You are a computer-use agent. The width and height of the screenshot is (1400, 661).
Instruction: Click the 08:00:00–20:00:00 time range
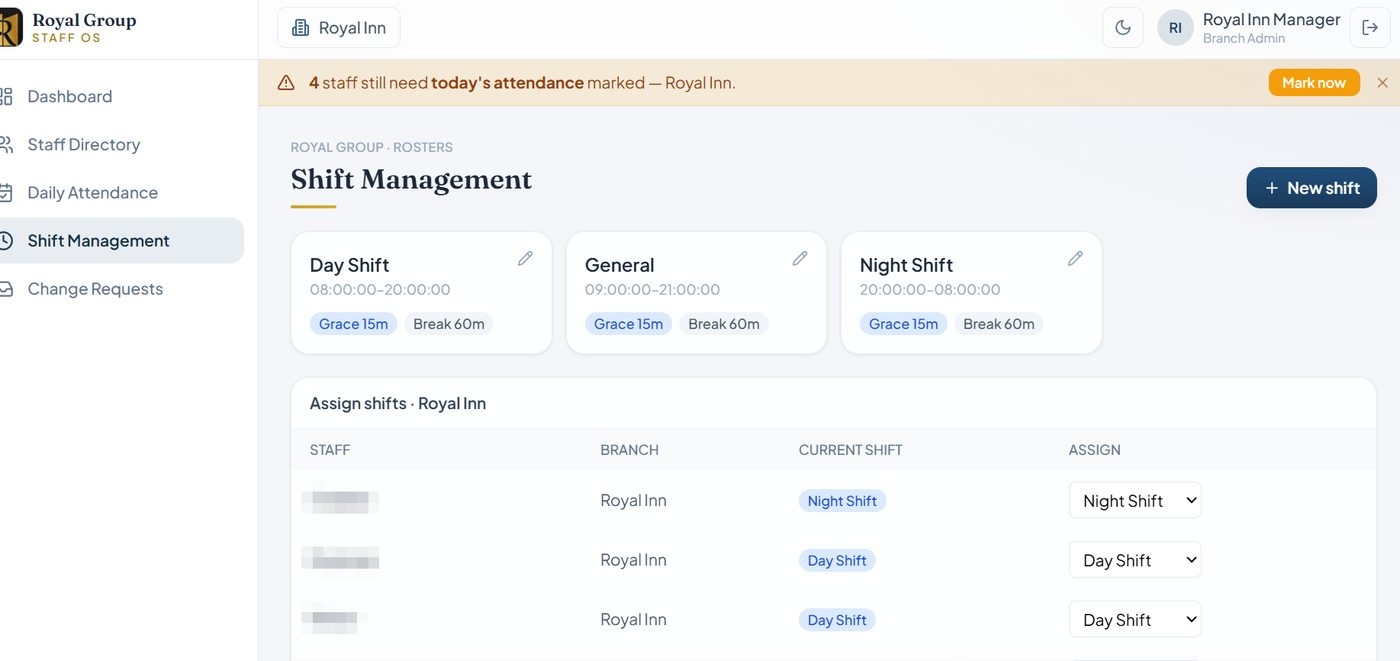(x=380, y=290)
